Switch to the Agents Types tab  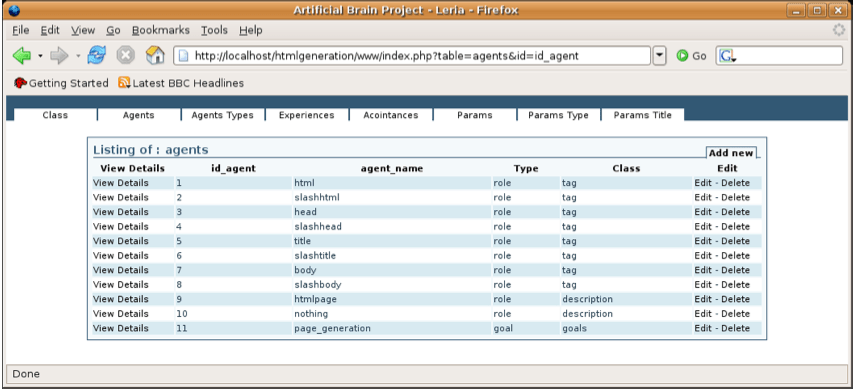coord(223,115)
